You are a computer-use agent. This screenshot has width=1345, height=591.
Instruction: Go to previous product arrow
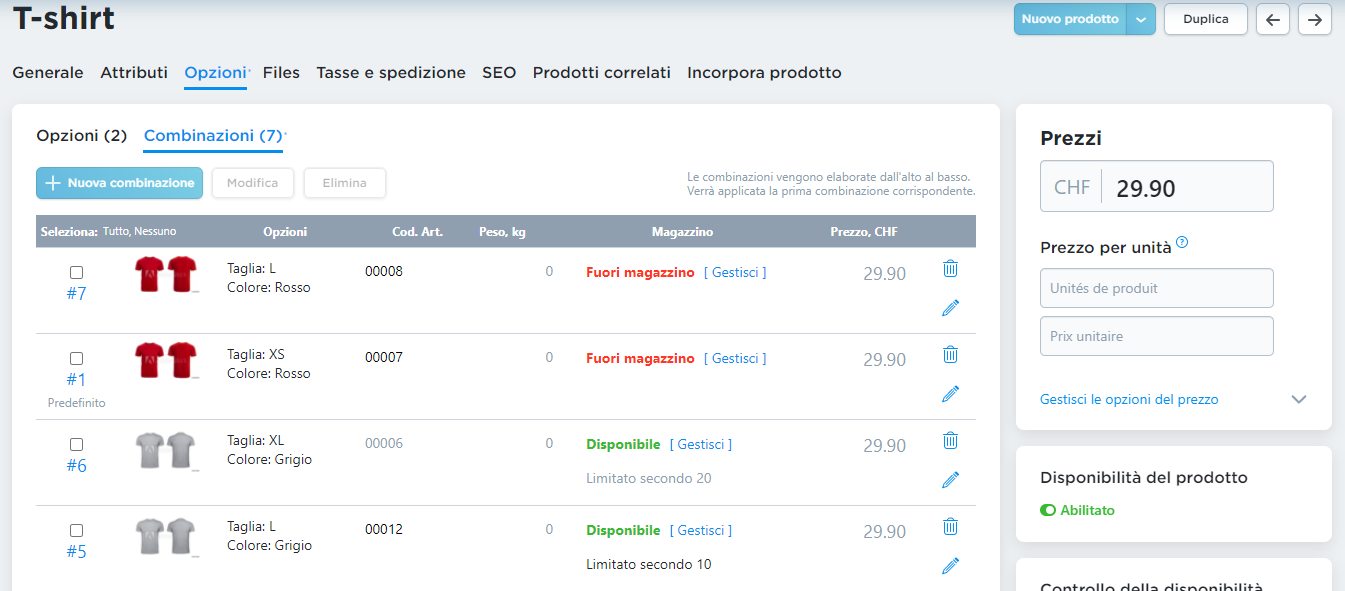click(1272, 19)
